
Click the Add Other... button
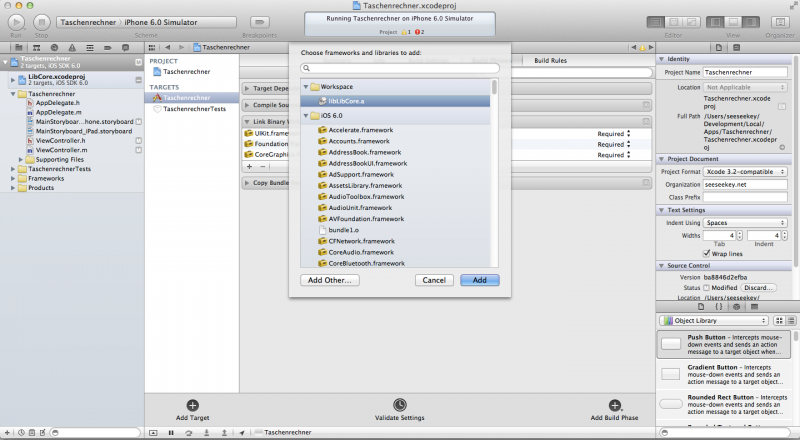(330, 280)
